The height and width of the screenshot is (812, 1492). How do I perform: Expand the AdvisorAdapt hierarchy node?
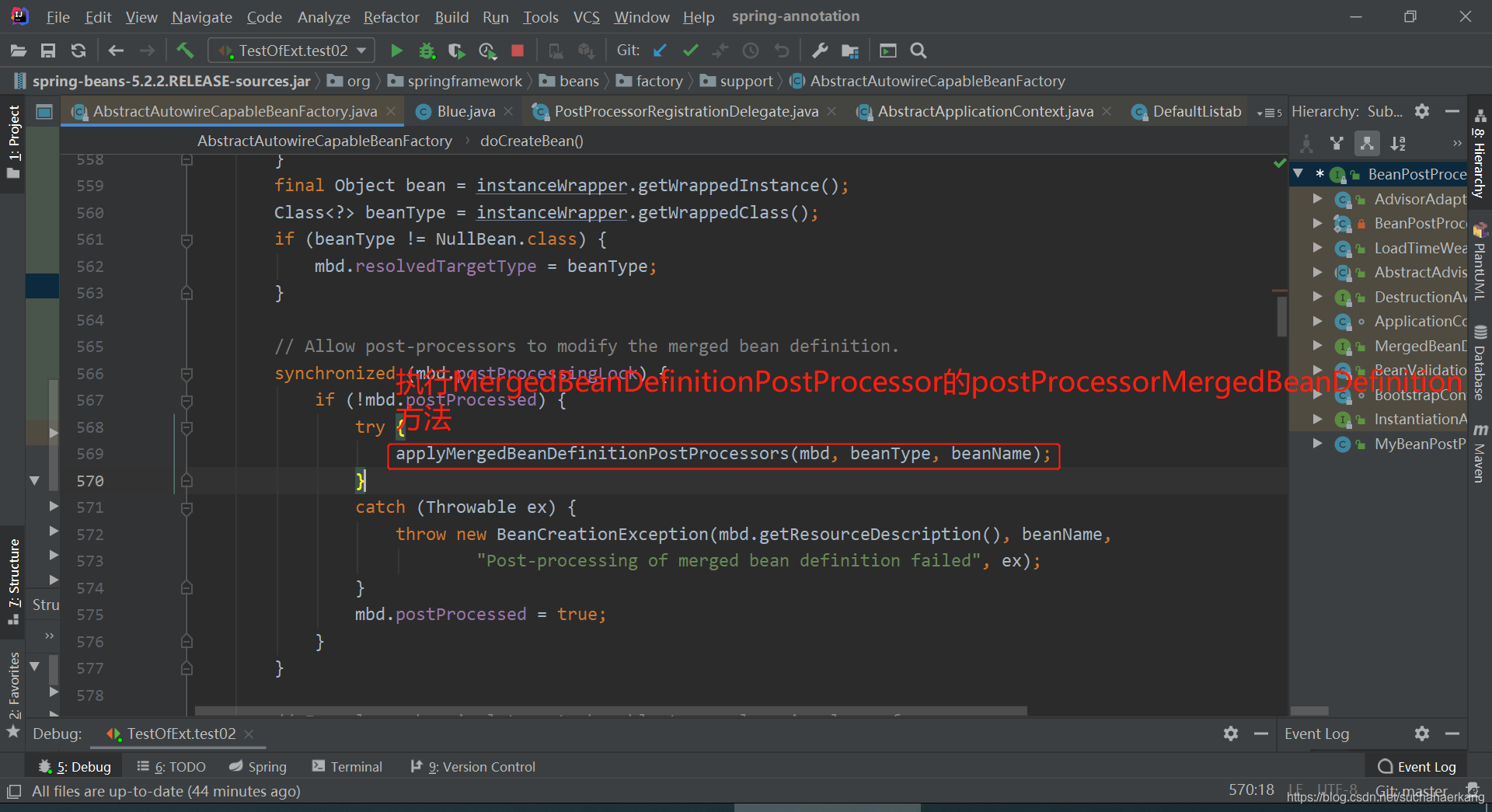pos(1317,199)
